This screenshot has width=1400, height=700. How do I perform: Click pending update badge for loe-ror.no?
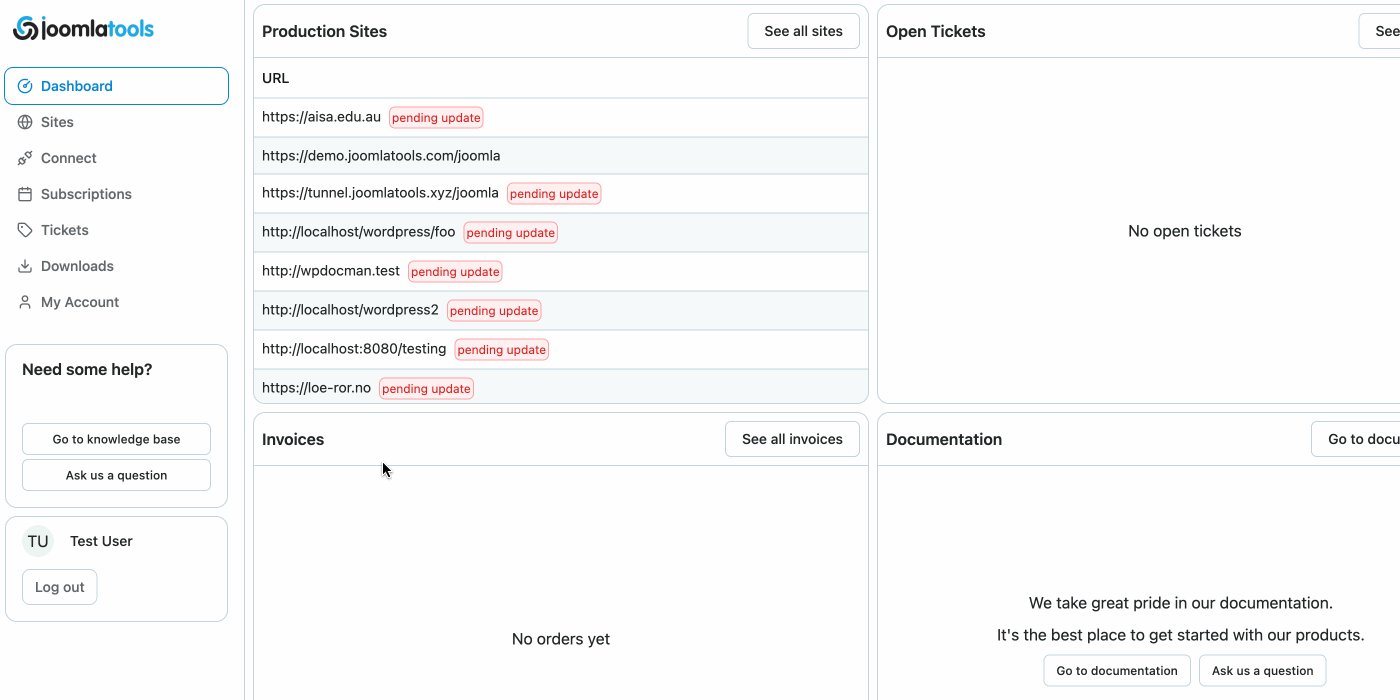426,389
